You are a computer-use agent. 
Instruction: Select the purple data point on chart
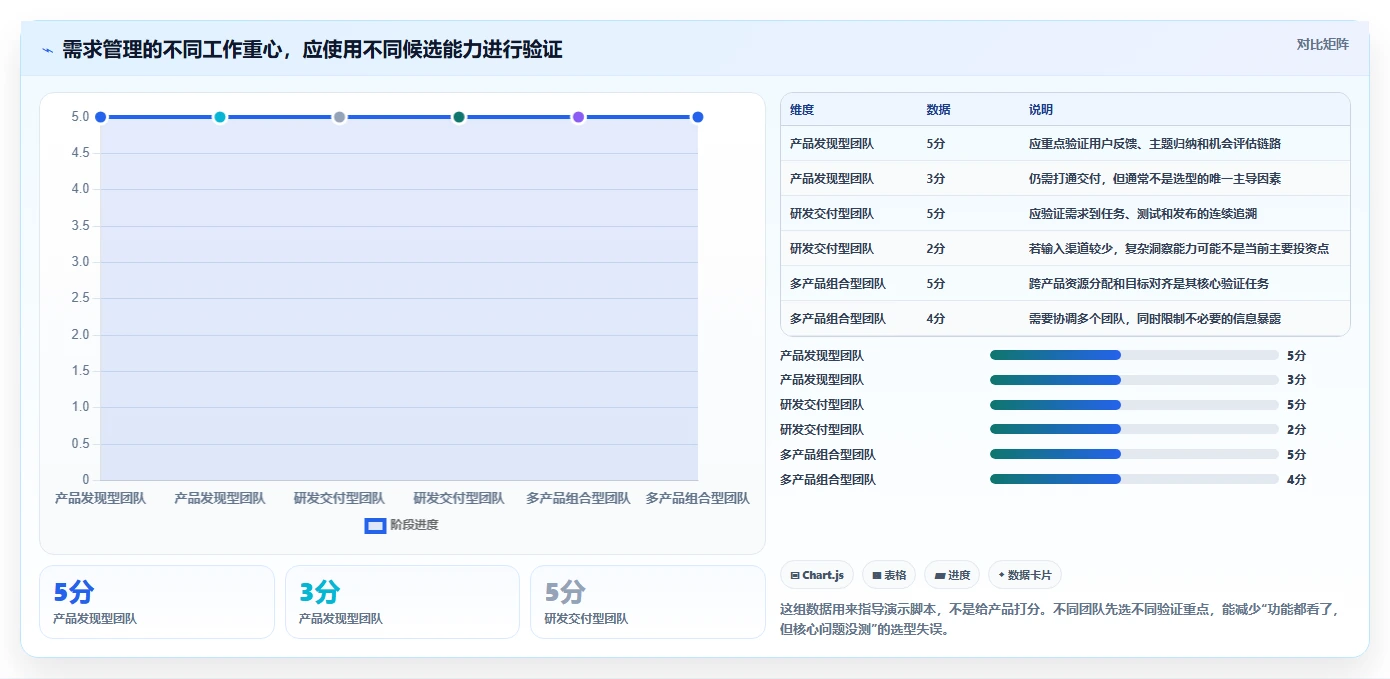coord(578,117)
